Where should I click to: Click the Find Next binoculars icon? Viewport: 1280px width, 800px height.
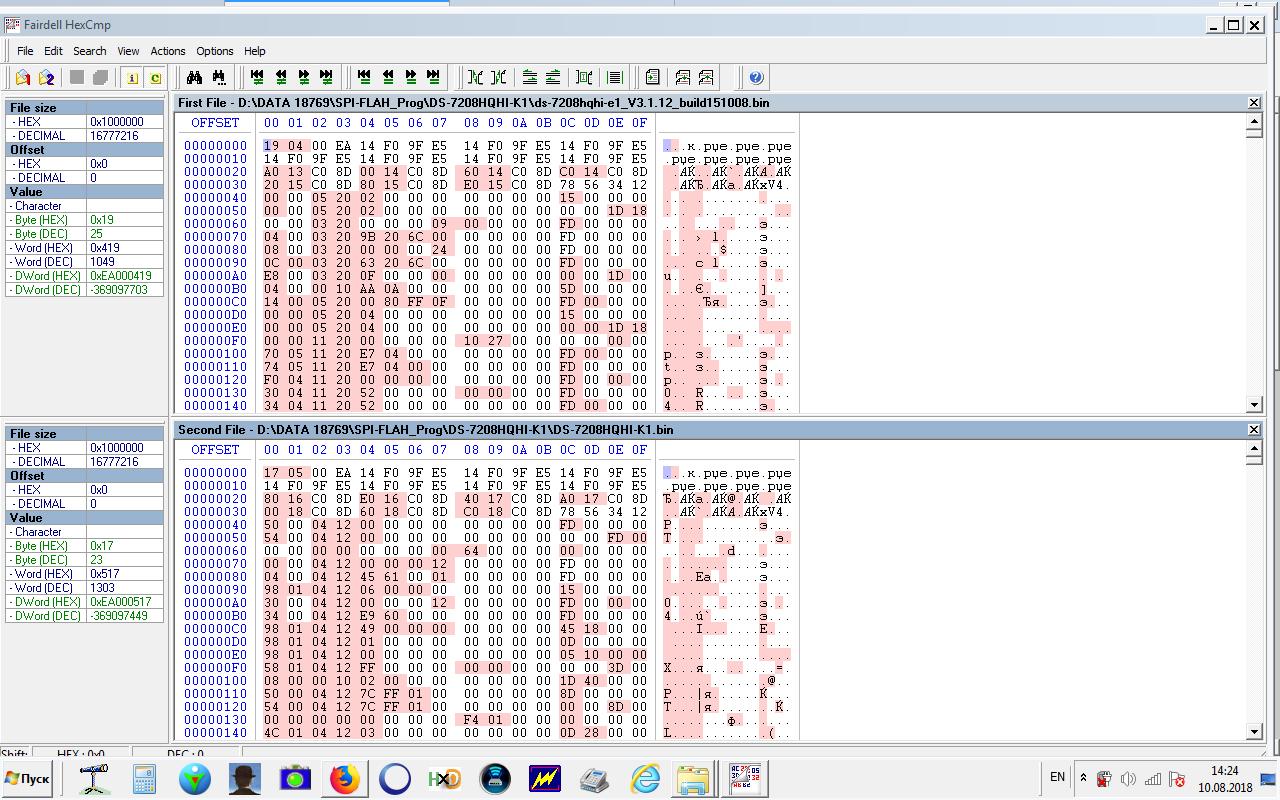pyautogui.click(x=218, y=77)
